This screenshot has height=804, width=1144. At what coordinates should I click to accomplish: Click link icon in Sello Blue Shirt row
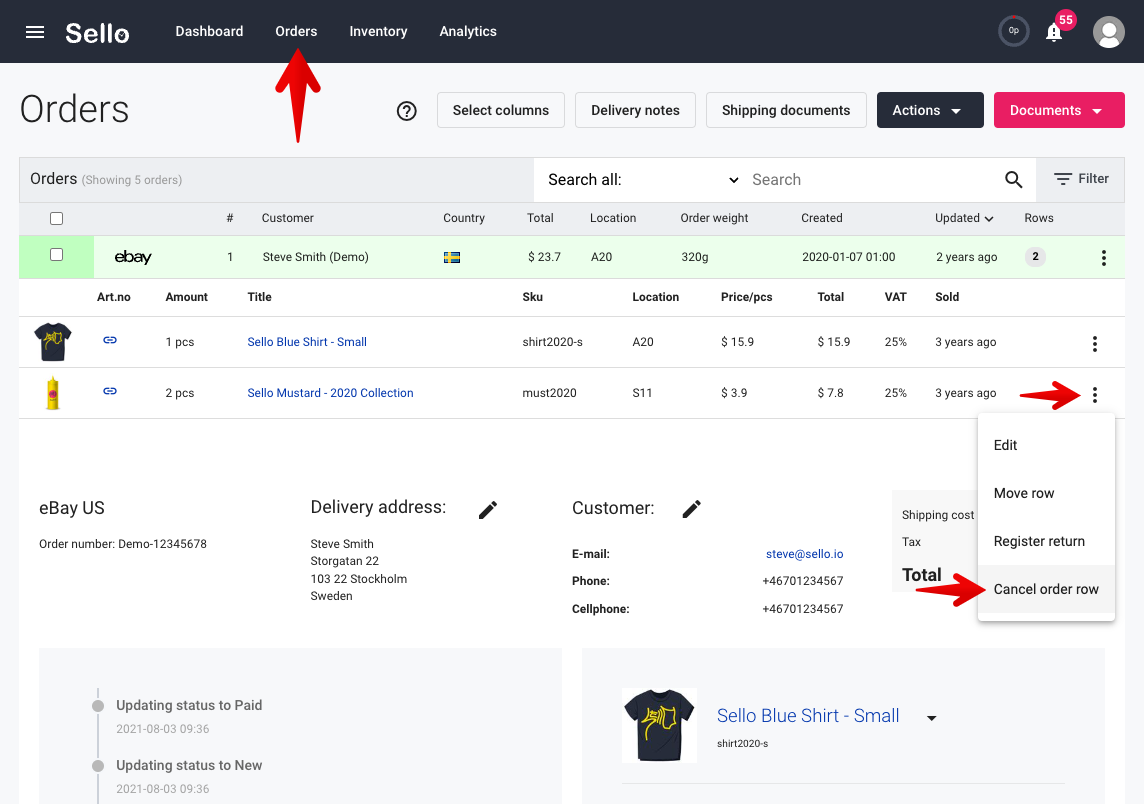pos(109,340)
